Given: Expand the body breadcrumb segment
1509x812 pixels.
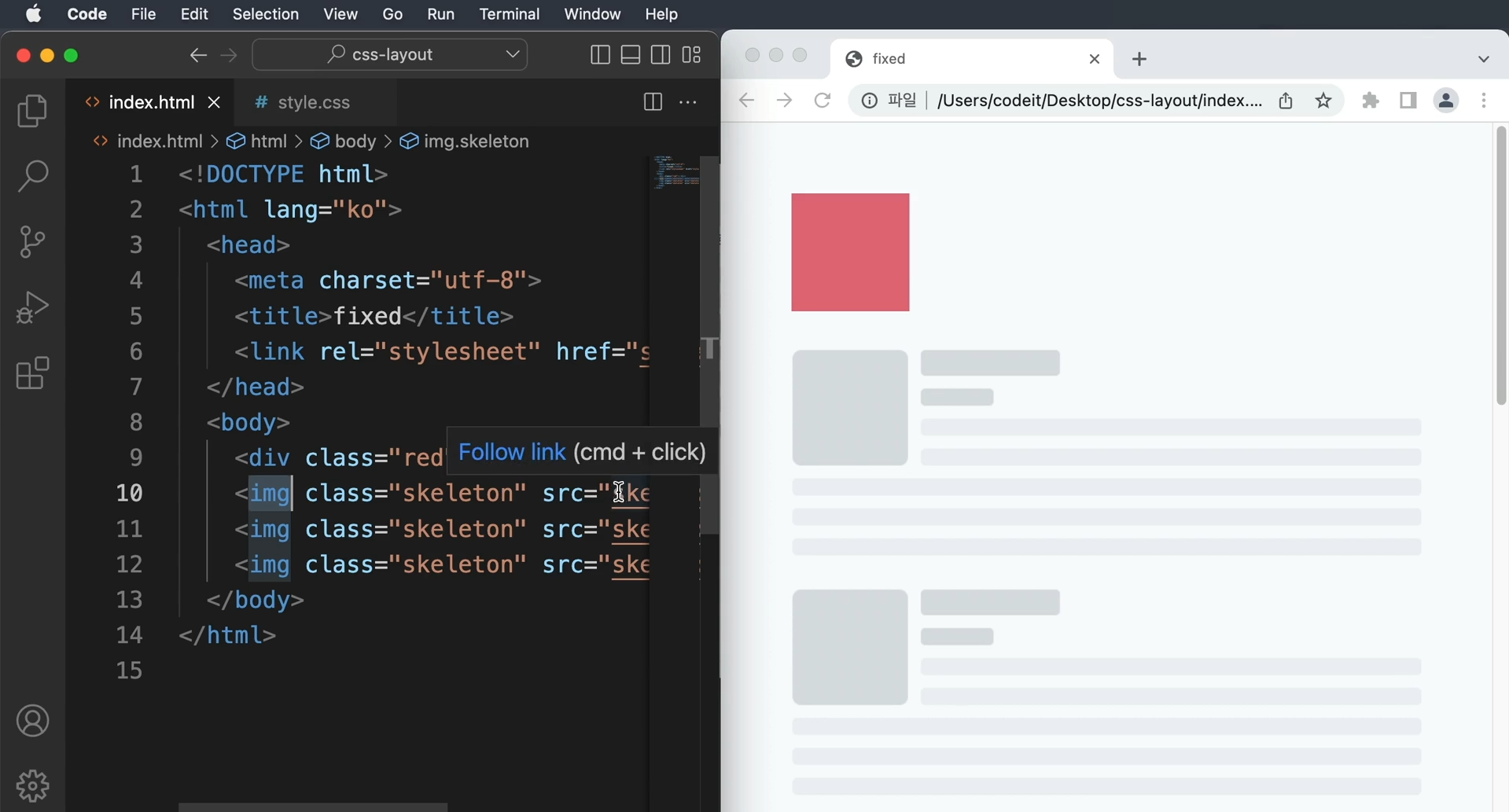Looking at the screenshot, I should point(344,141).
